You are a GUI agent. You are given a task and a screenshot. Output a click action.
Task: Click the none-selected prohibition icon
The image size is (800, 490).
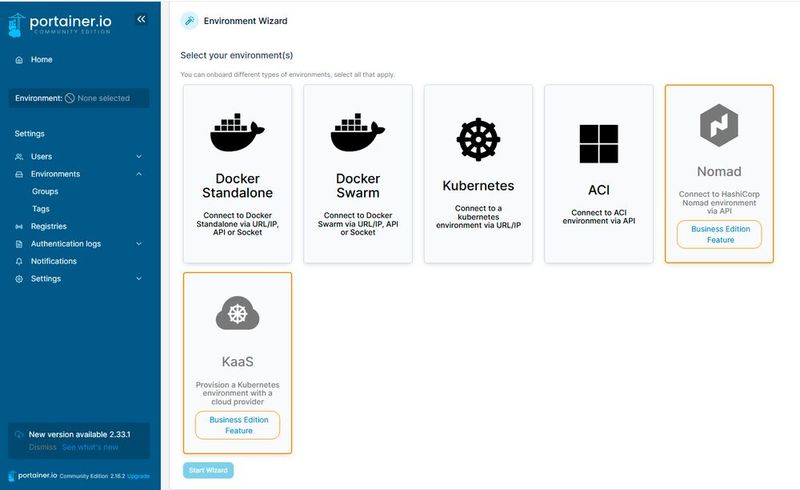(70, 98)
